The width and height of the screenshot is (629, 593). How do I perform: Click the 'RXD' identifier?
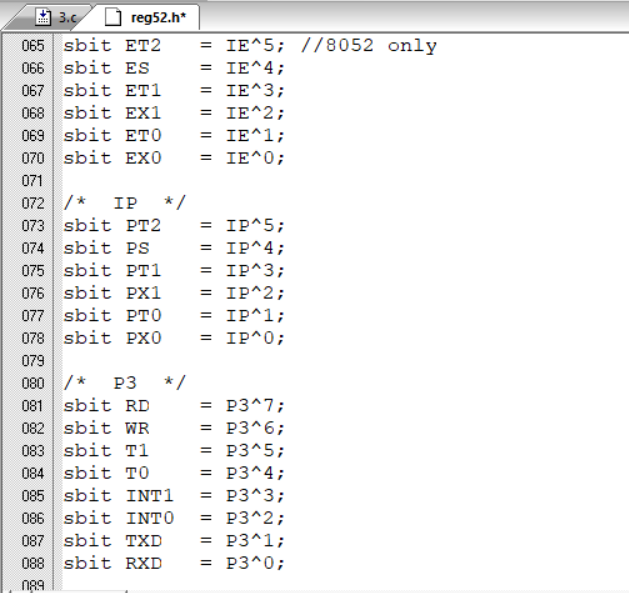click(143, 563)
